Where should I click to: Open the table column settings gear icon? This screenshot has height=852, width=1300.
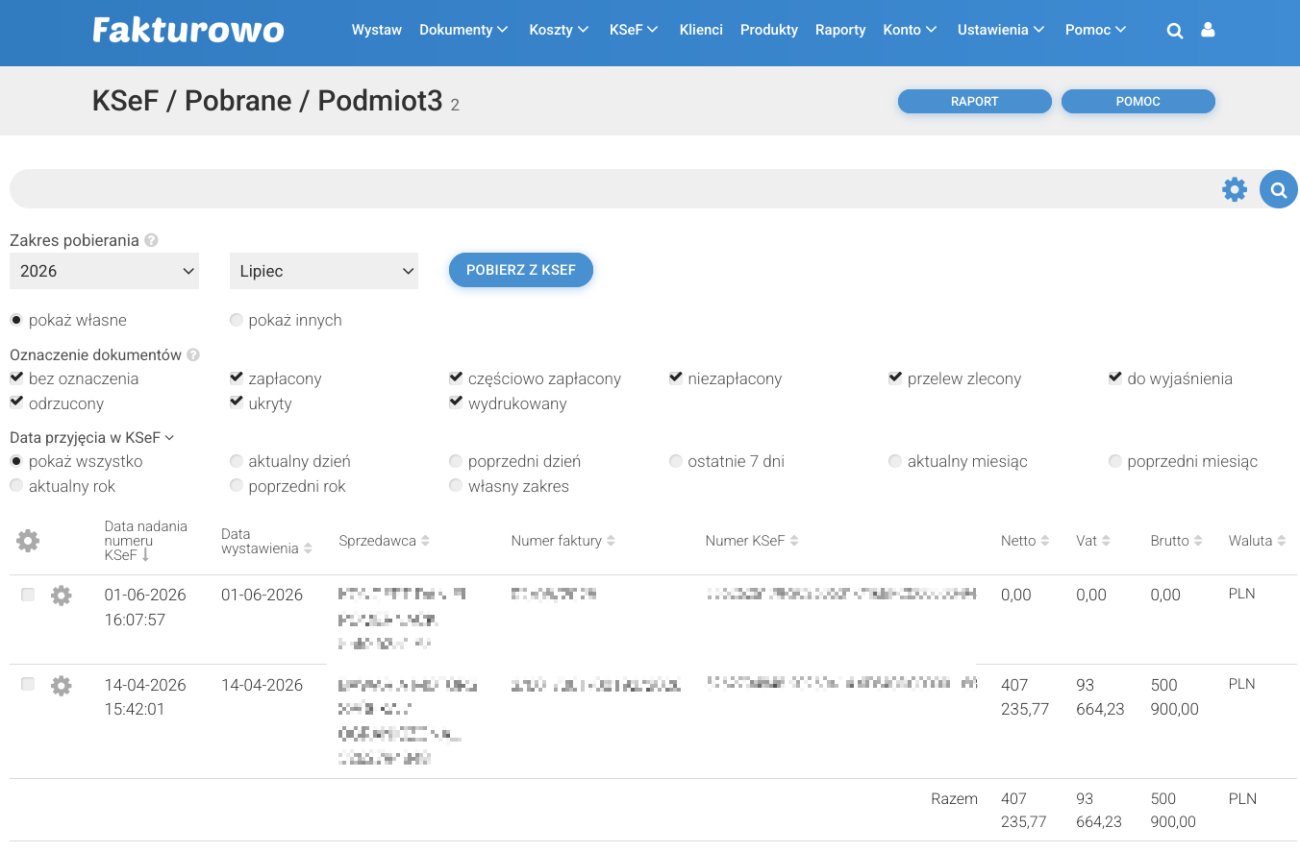tap(28, 541)
